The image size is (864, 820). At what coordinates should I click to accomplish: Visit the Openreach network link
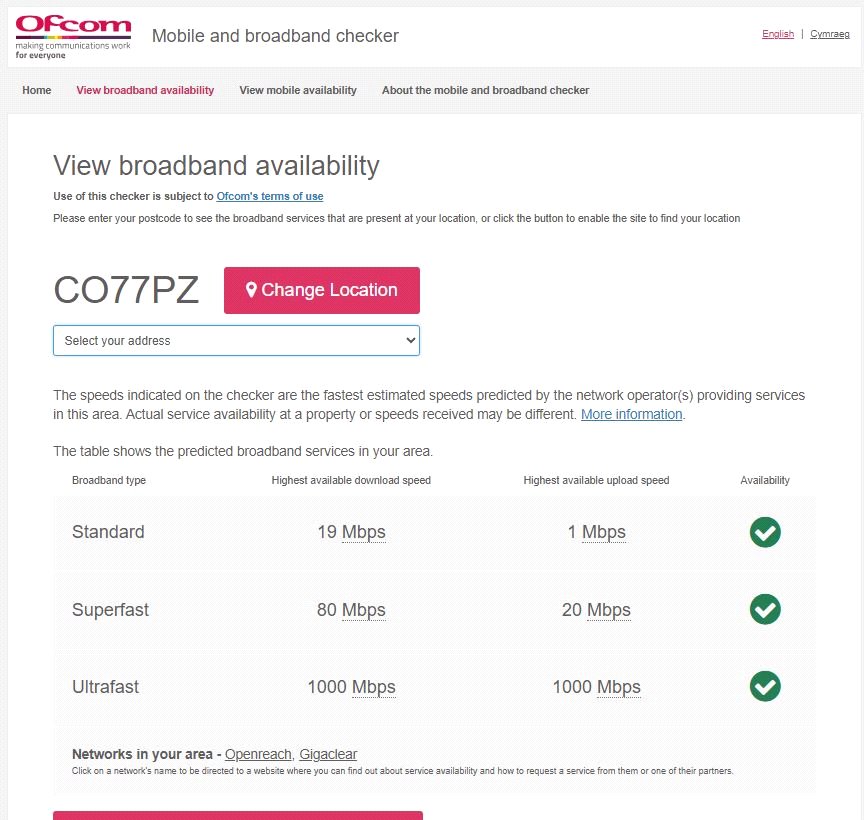pyautogui.click(x=258, y=754)
